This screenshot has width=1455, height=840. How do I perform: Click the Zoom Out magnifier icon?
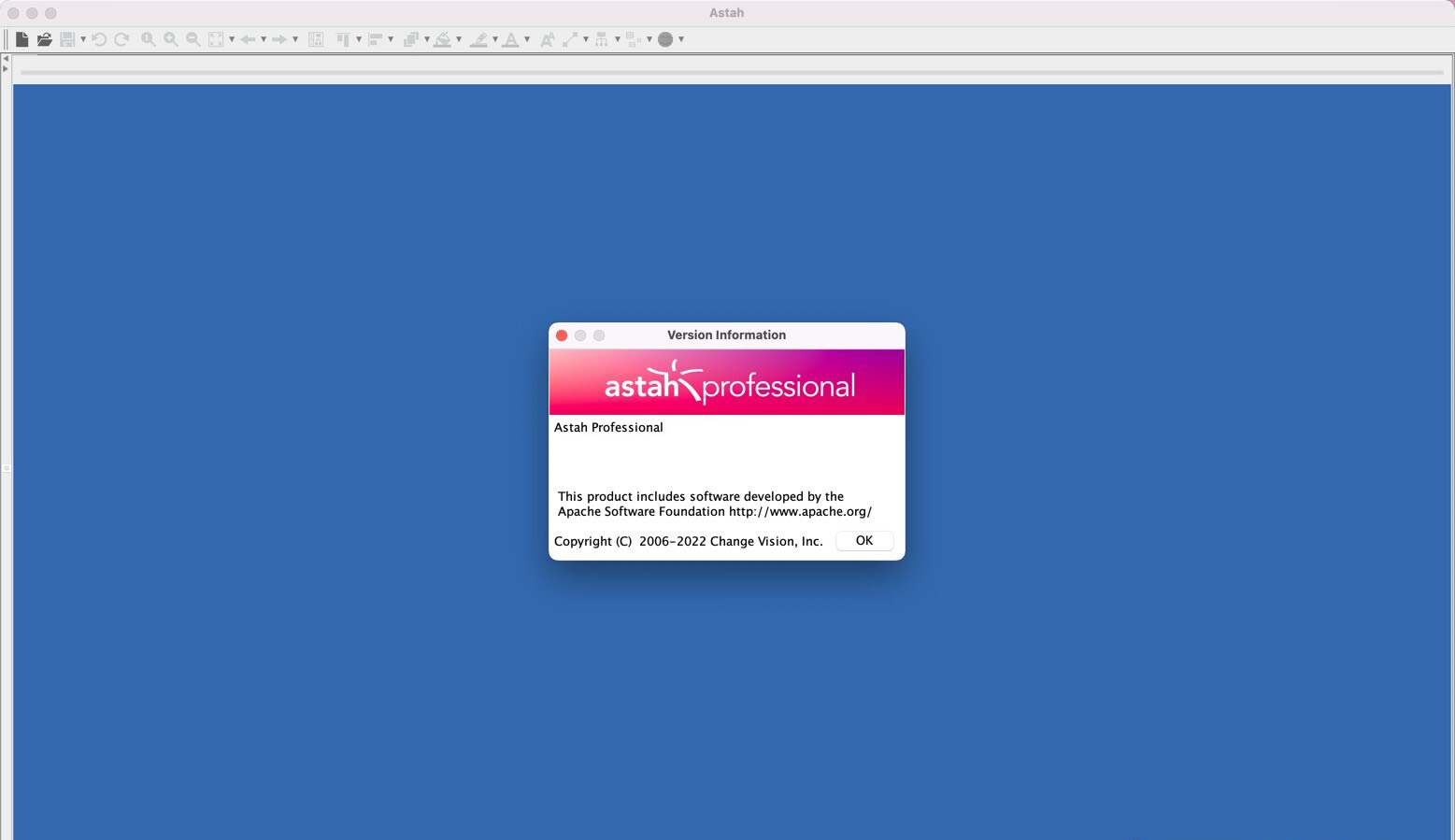click(x=193, y=39)
